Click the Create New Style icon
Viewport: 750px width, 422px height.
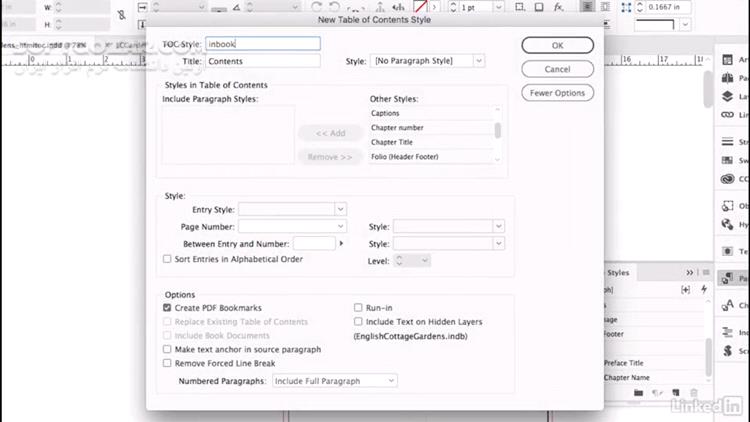coord(675,393)
